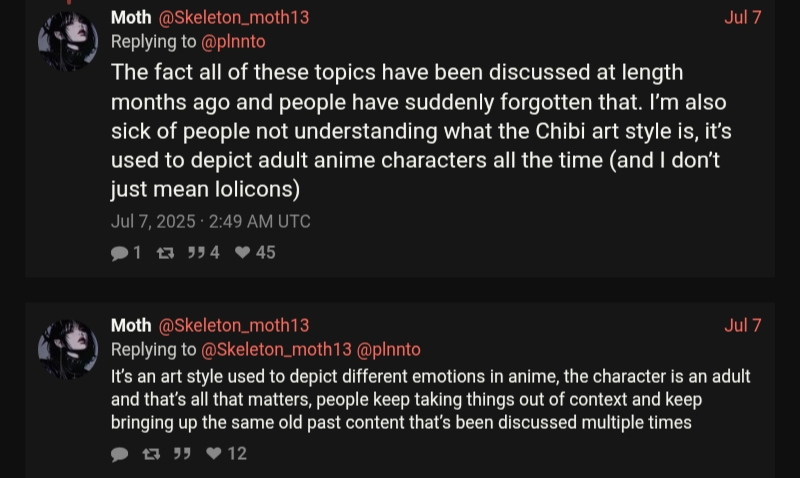800x478 pixels.
Task: Click @Skeleton_moth13 in second tweet's replying-to line
Action: pos(276,350)
